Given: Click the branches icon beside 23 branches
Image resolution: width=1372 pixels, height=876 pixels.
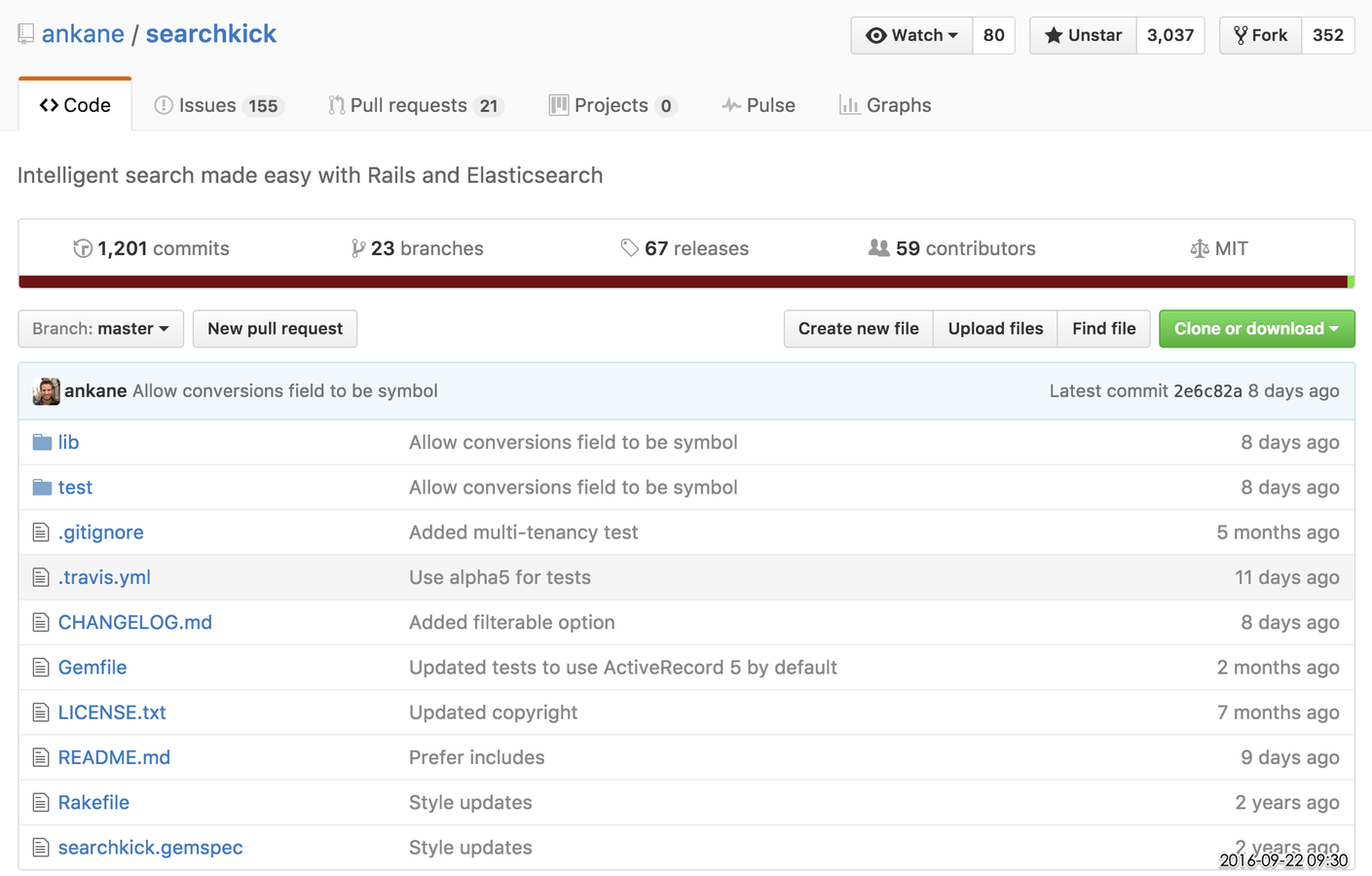Looking at the screenshot, I should tap(358, 248).
